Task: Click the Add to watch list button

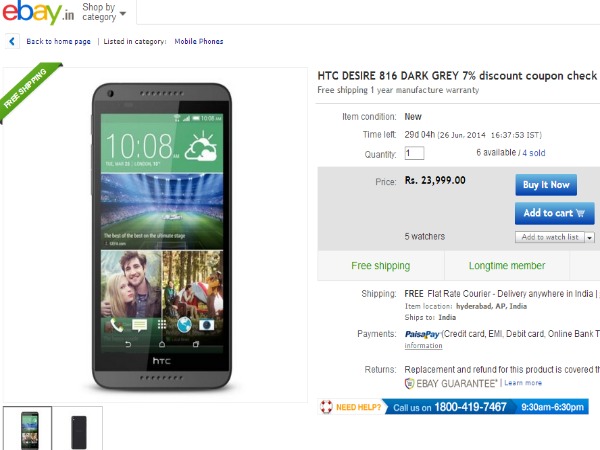Action: pos(549,237)
